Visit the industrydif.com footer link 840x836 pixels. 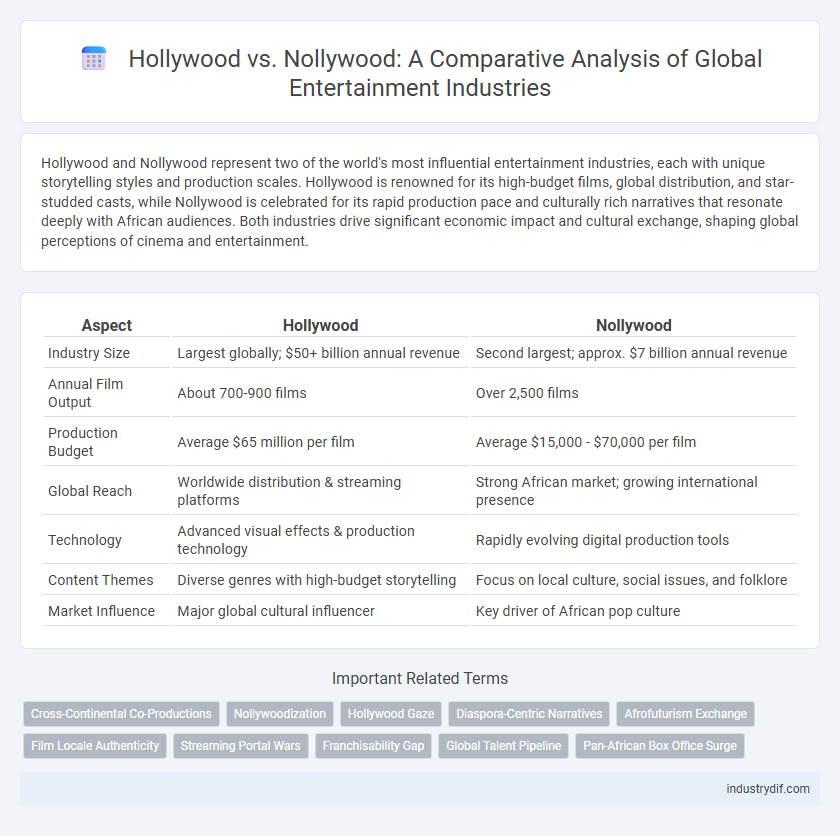(x=768, y=789)
